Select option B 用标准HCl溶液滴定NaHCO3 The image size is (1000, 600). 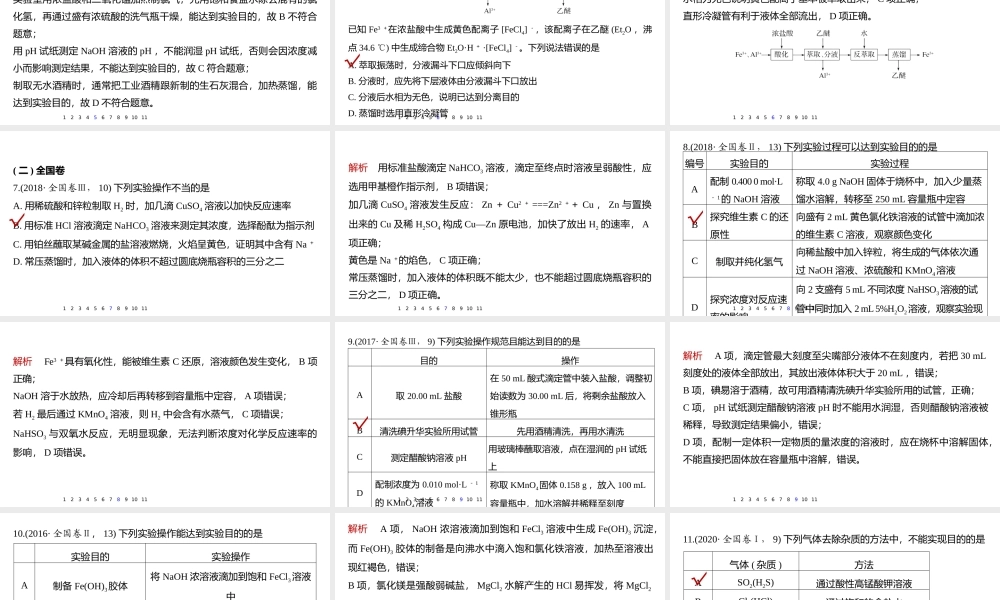click(163, 225)
